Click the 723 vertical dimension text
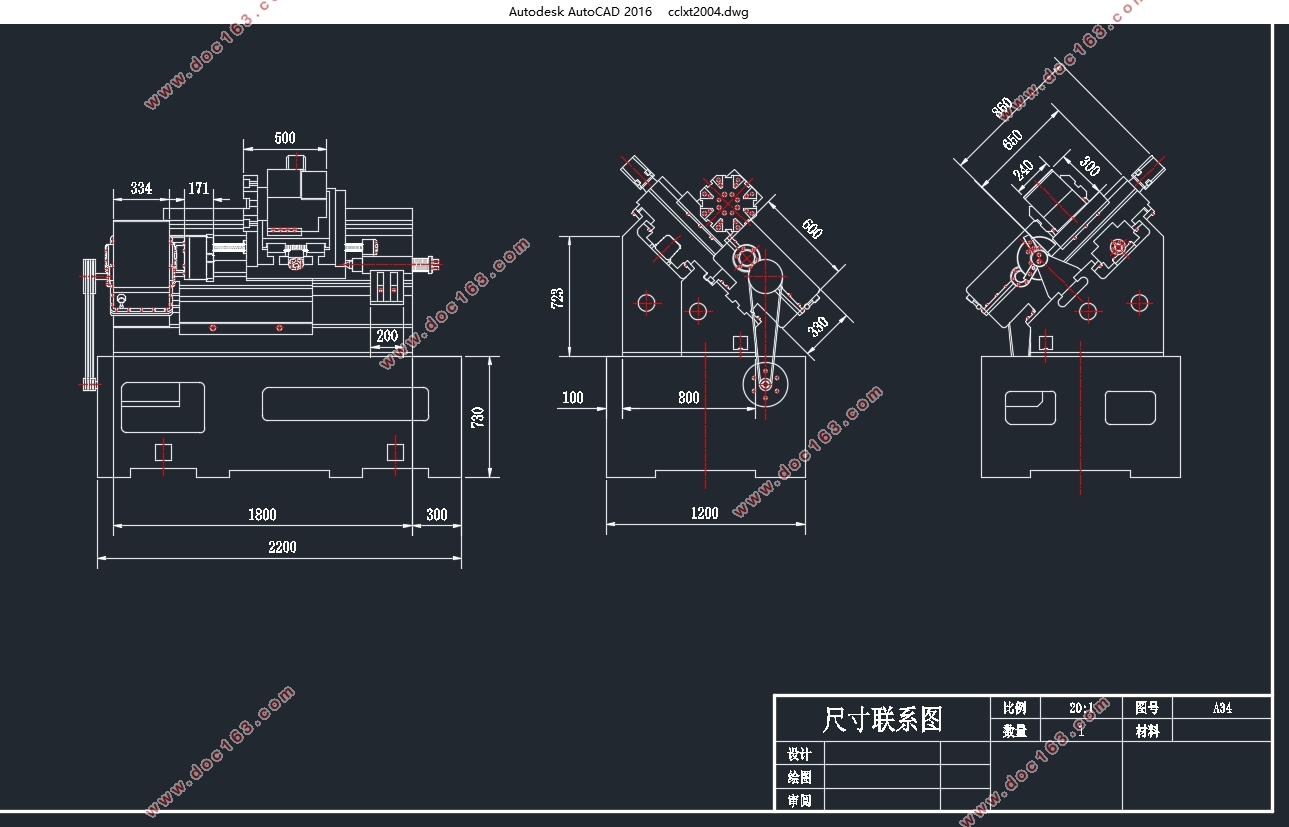The height and width of the screenshot is (827, 1289). 557,296
